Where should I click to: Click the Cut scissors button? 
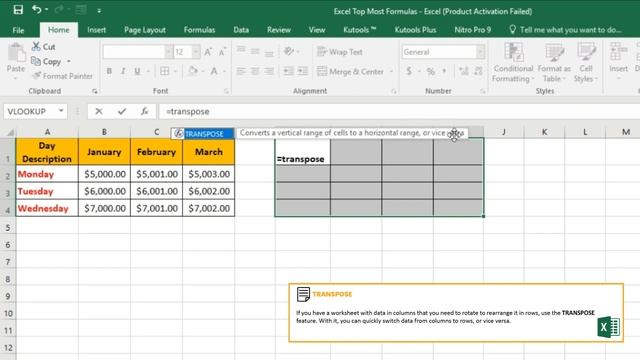click(44, 47)
